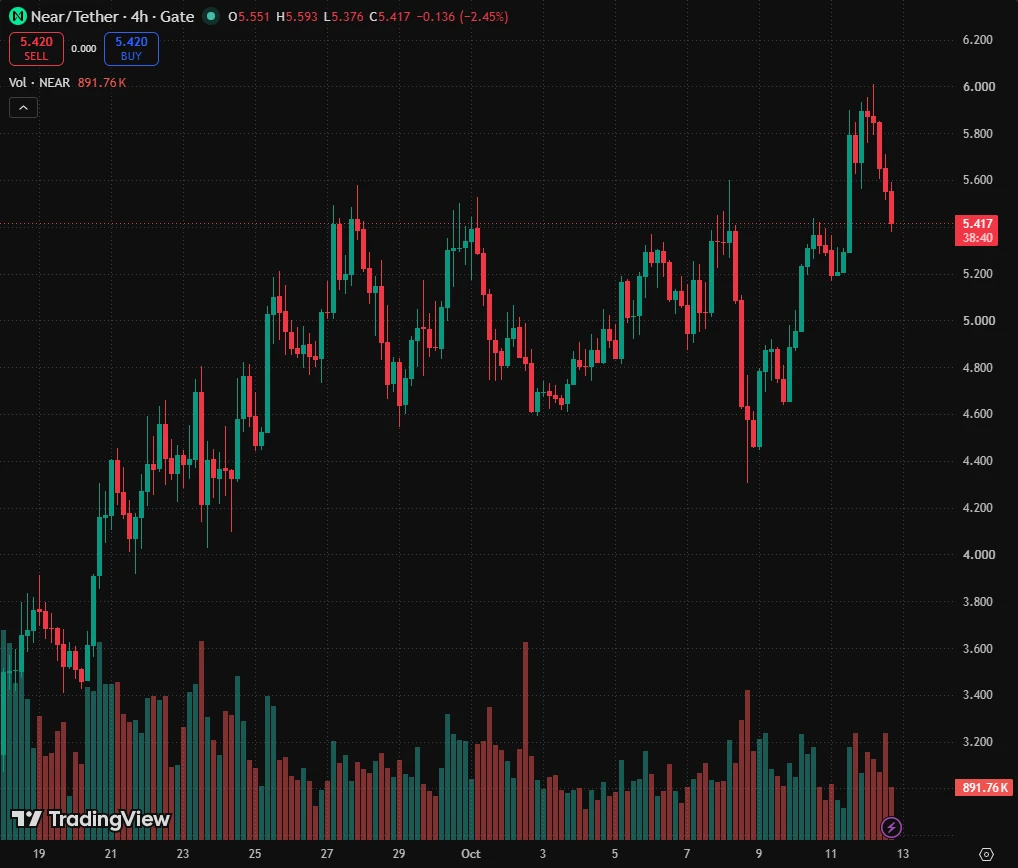Click the 13 date label on time axis
This screenshot has height=868, width=1018.
[903, 854]
